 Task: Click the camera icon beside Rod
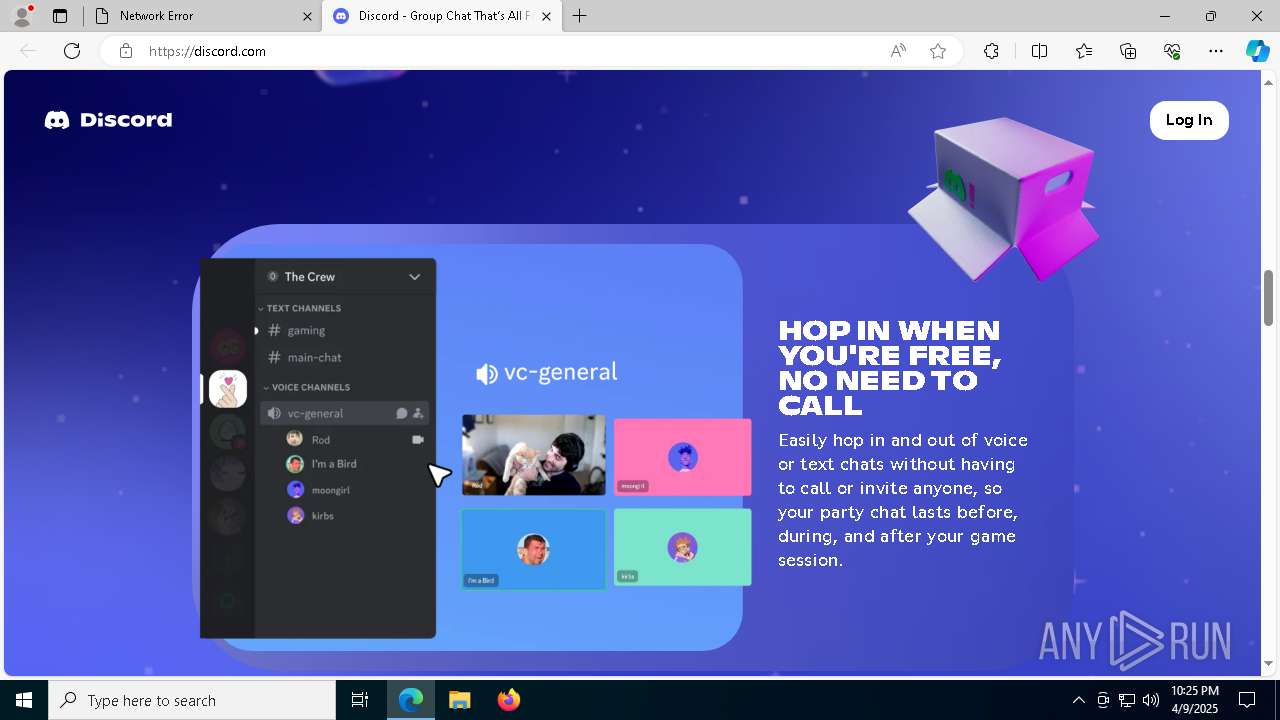[418, 440]
